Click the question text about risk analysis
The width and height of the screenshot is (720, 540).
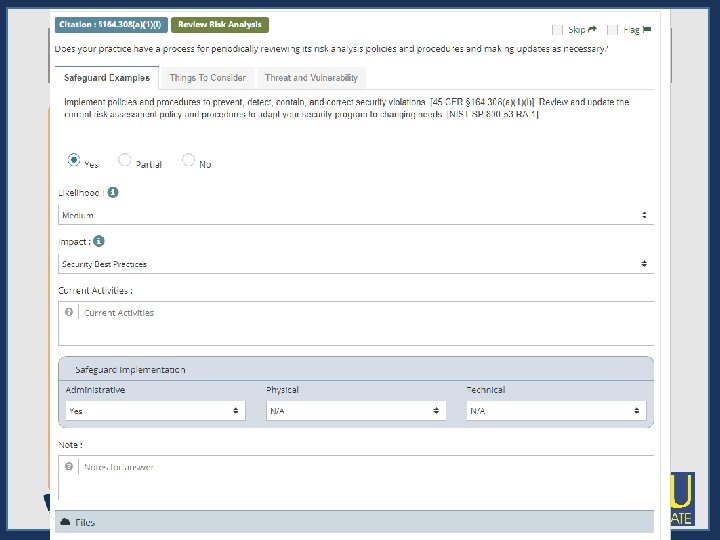coord(332,49)
